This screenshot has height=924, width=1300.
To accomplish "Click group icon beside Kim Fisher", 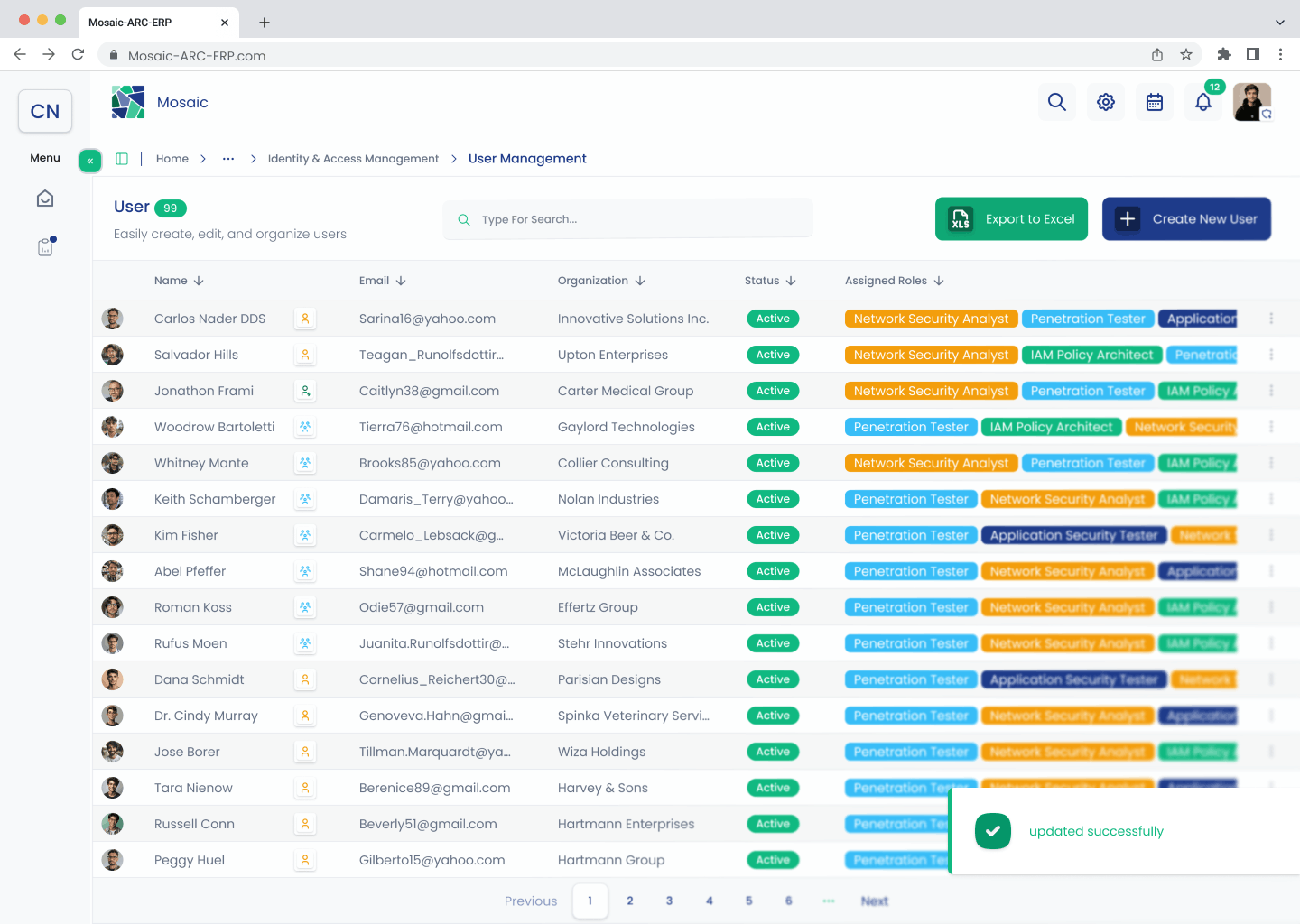I will tap(305, 535).
